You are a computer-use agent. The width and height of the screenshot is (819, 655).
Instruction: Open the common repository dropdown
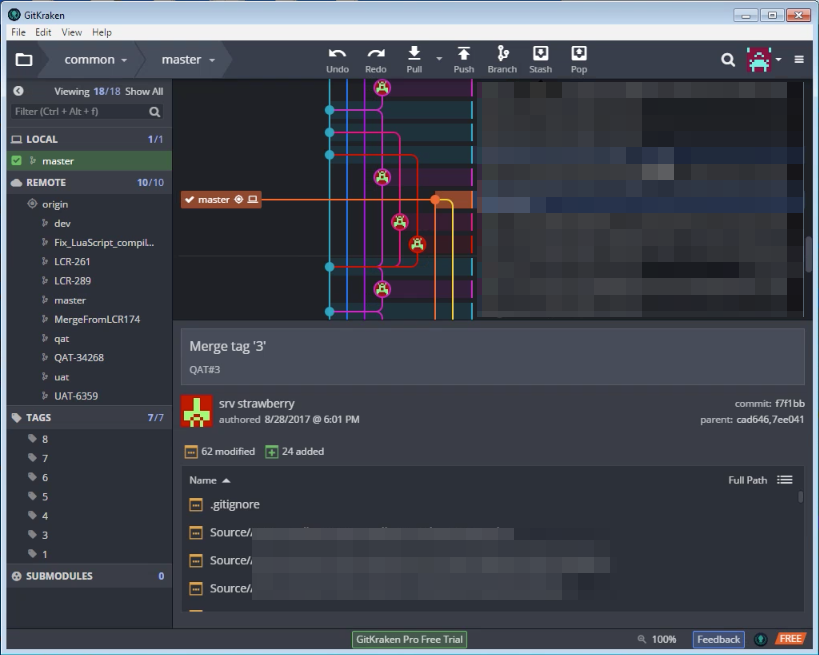click(x=96, y=60)
